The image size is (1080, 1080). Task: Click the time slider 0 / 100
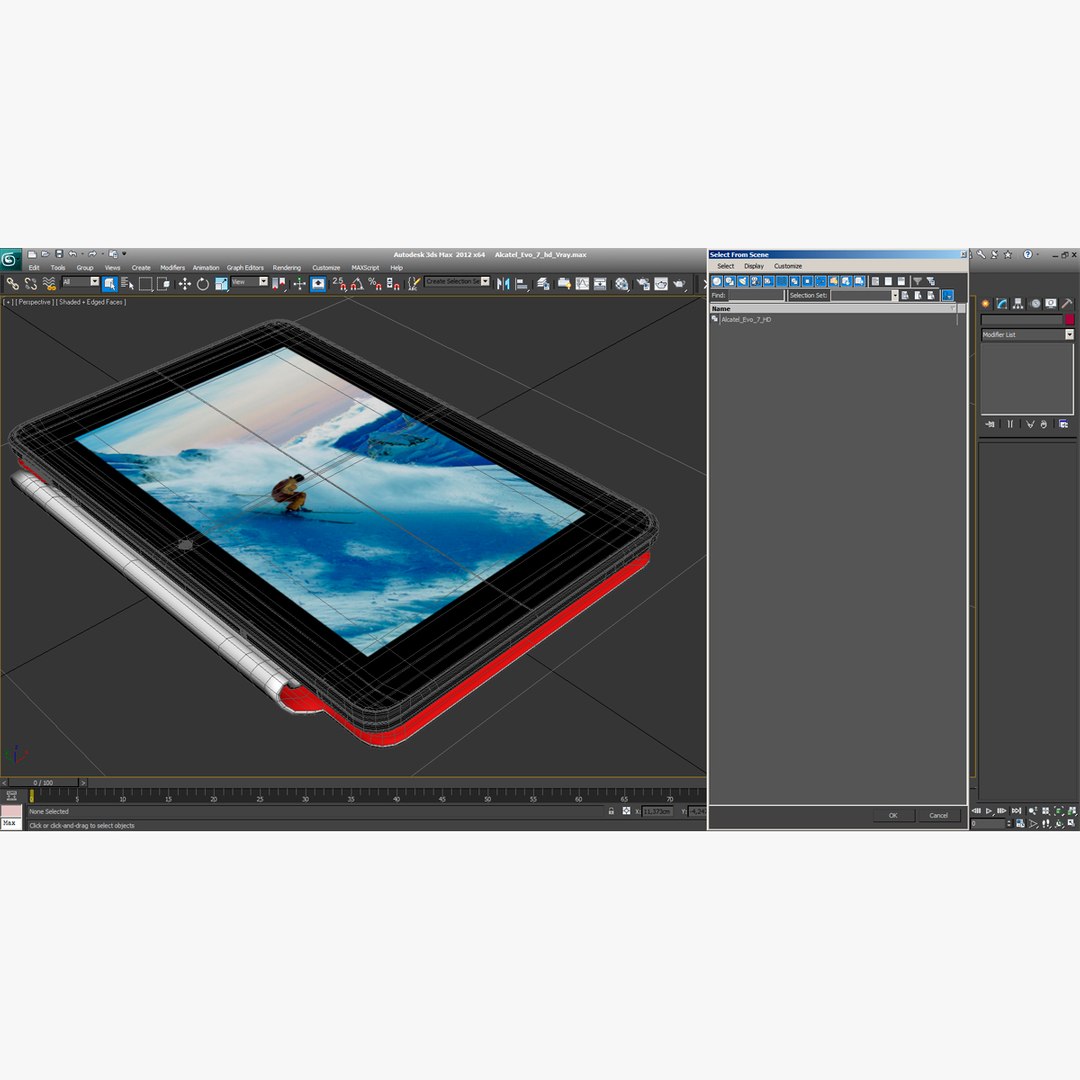point(43,783)
